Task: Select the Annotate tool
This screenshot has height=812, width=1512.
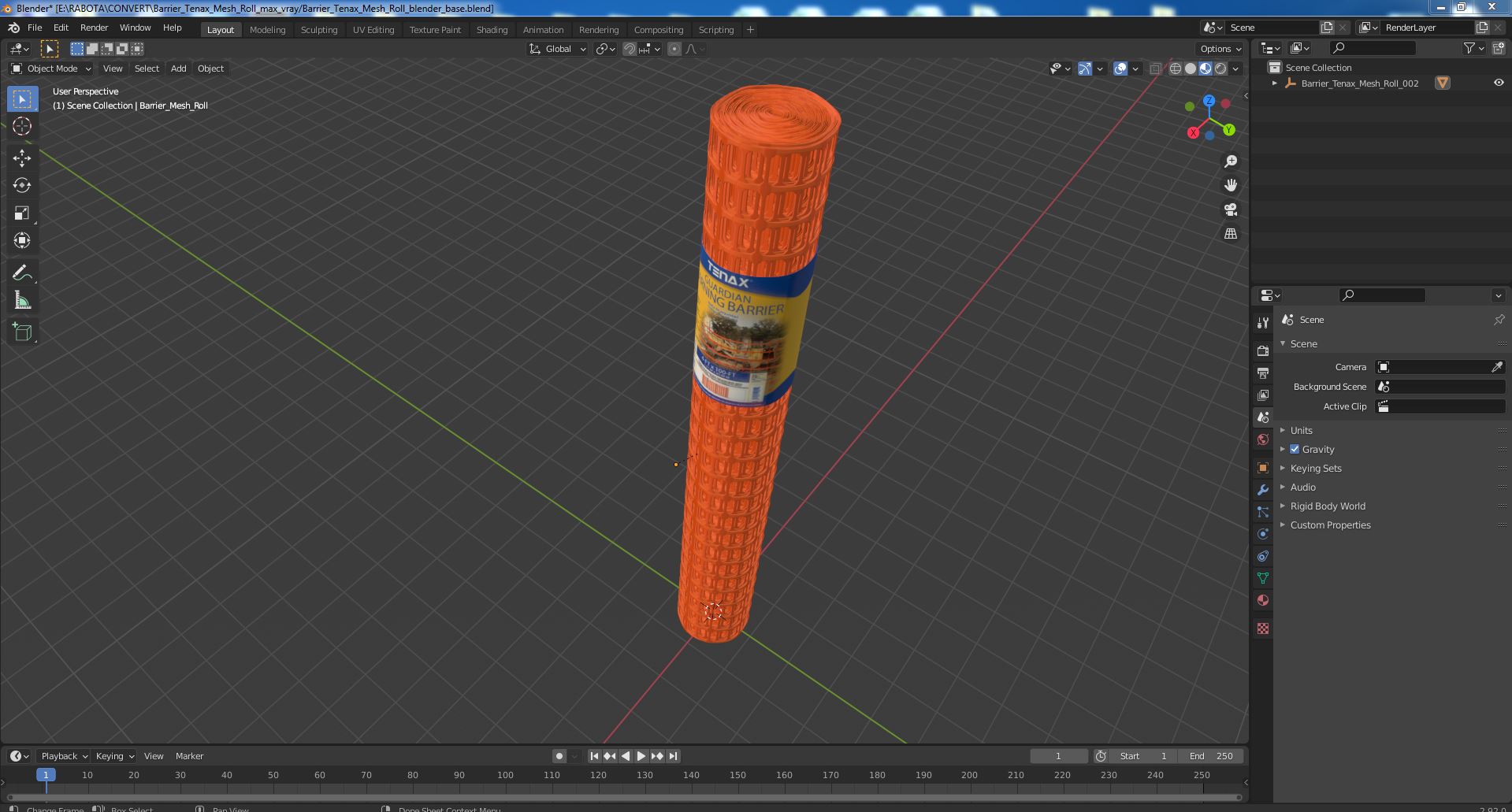Action: click(x=22, y=273)
